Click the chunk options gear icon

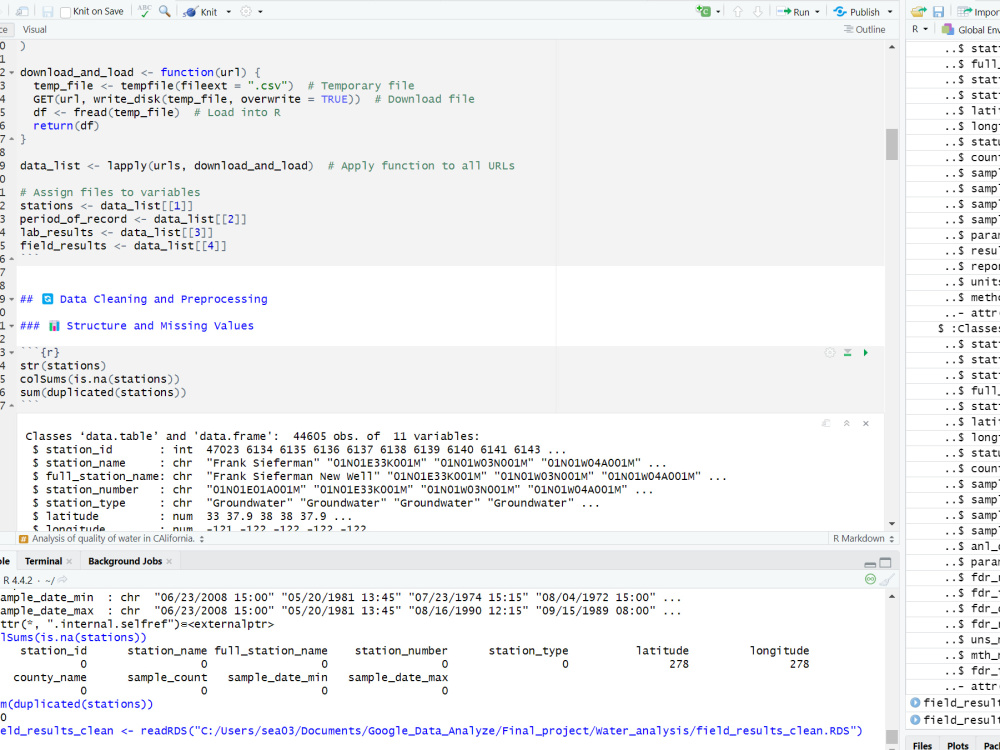pyautogui.click(x=829, y=353)
